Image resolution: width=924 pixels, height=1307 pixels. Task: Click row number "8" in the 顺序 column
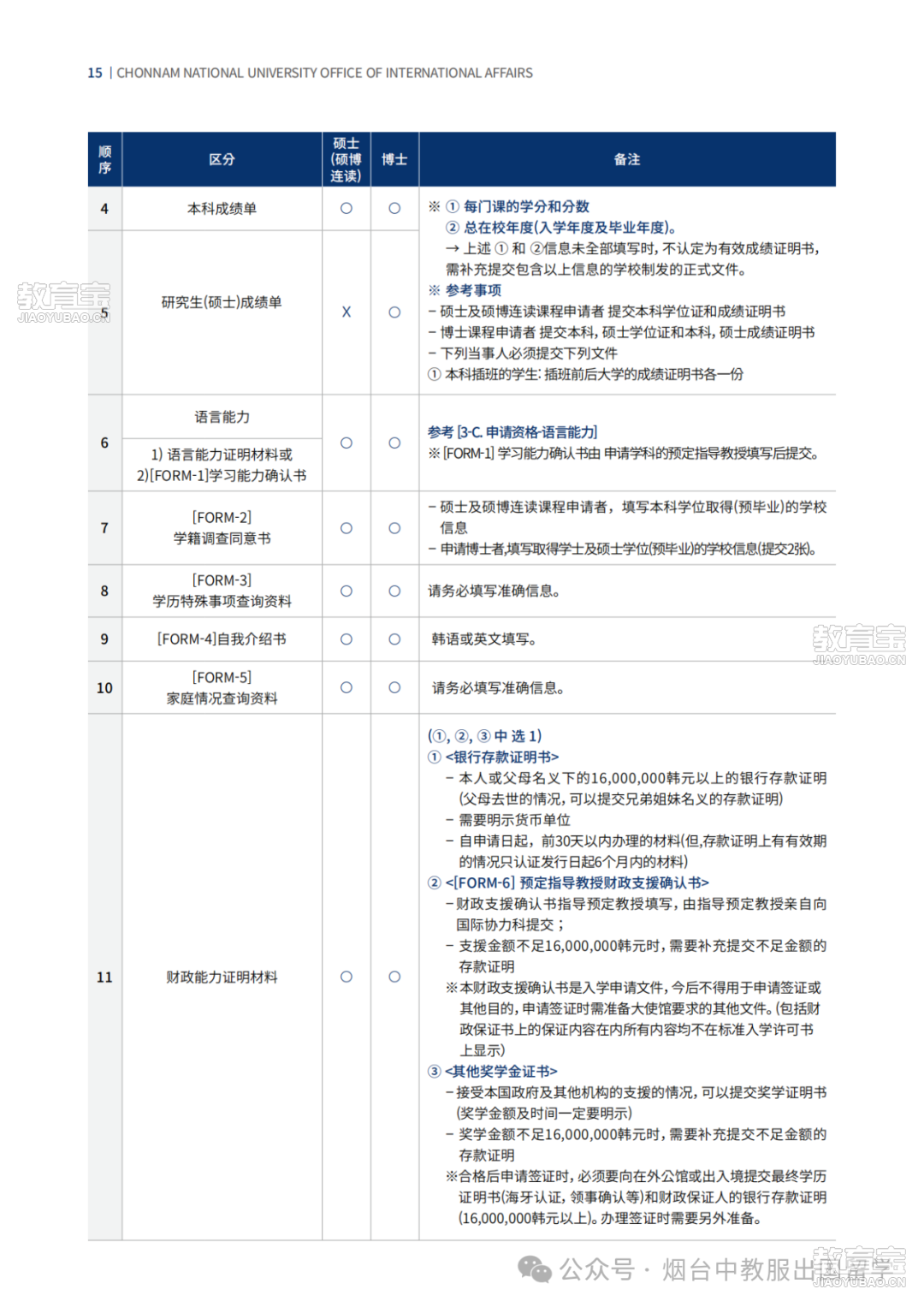[104, 591]
